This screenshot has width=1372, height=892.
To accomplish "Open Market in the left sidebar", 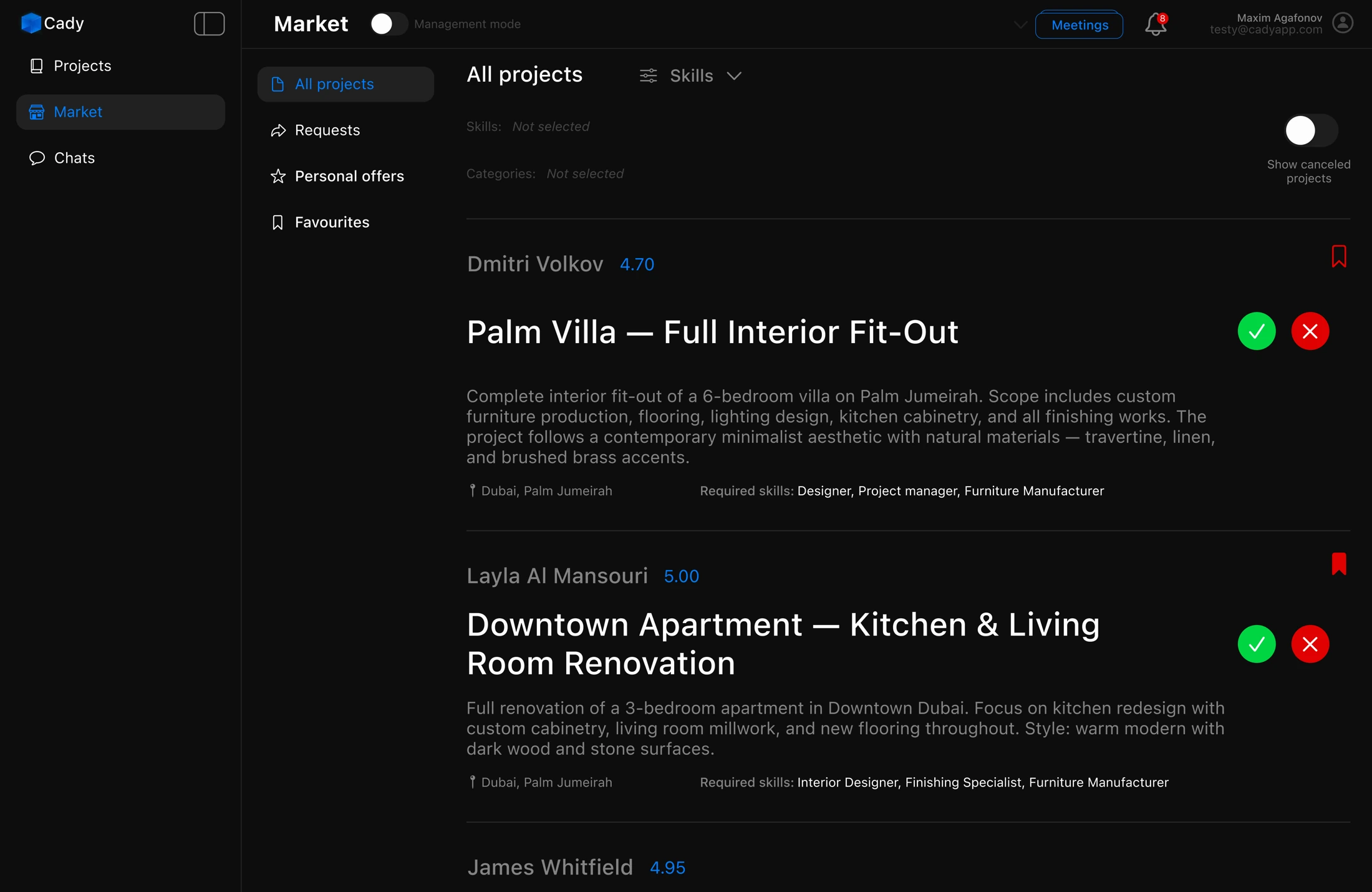I will click(x=120, y=112).
